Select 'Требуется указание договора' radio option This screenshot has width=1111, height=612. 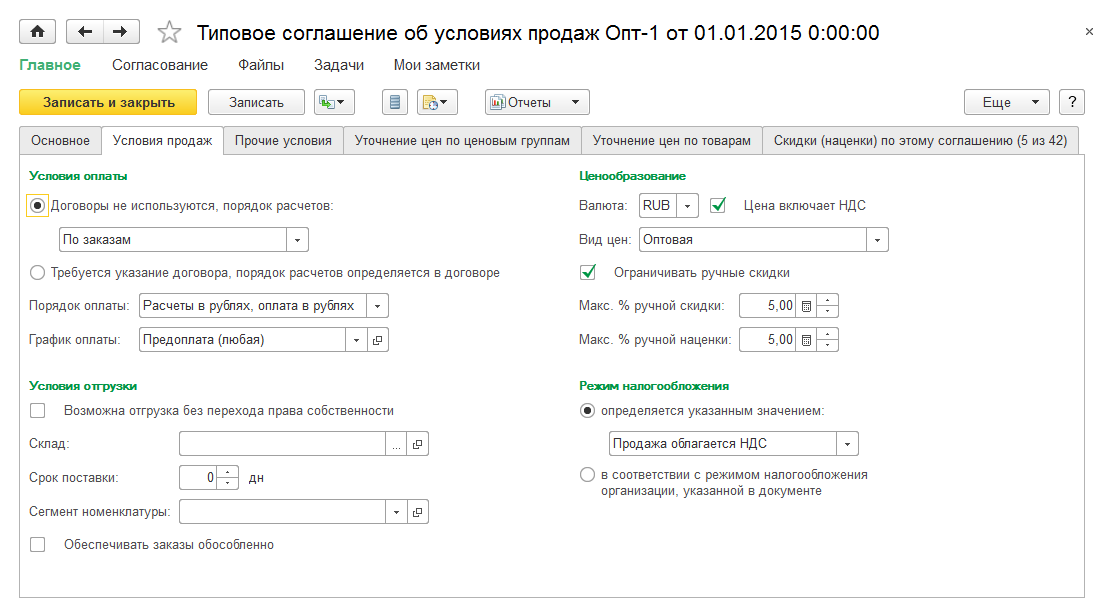coord(38,272)
